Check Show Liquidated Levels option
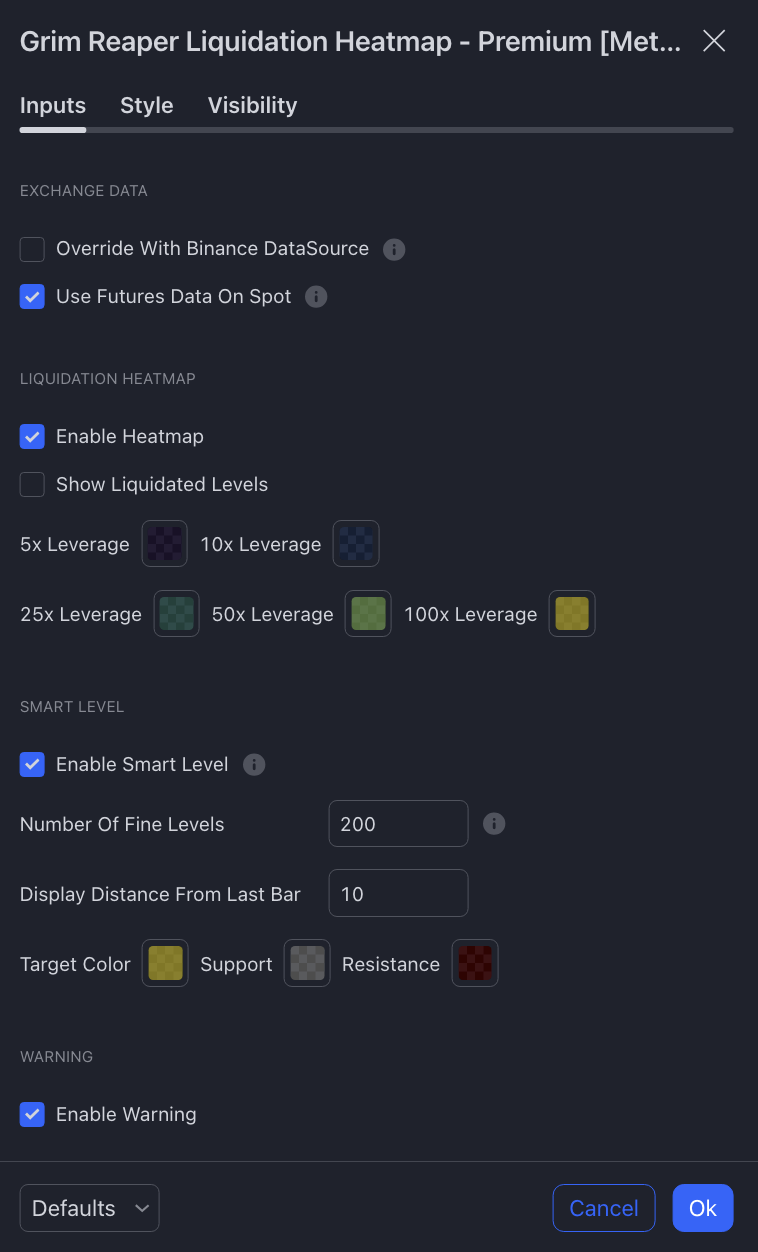 [x=33, y=485]
